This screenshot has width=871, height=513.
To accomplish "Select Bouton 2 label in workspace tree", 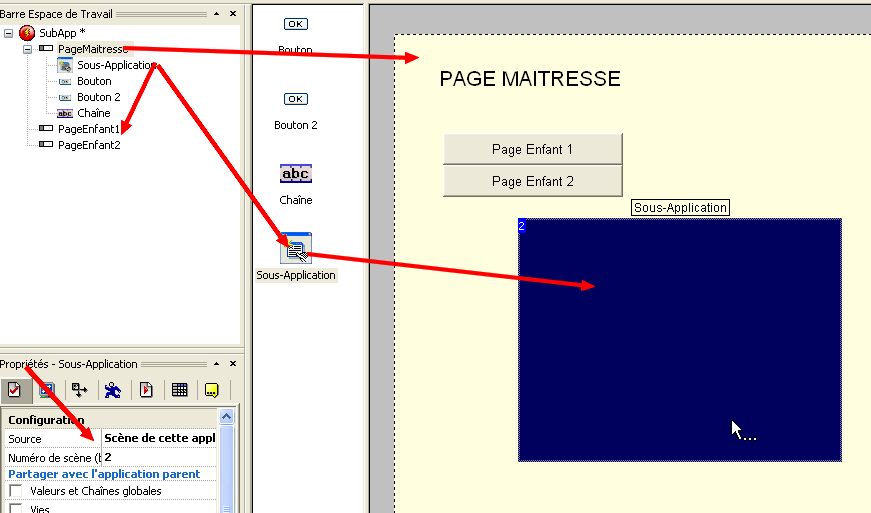I will (99, 97).
